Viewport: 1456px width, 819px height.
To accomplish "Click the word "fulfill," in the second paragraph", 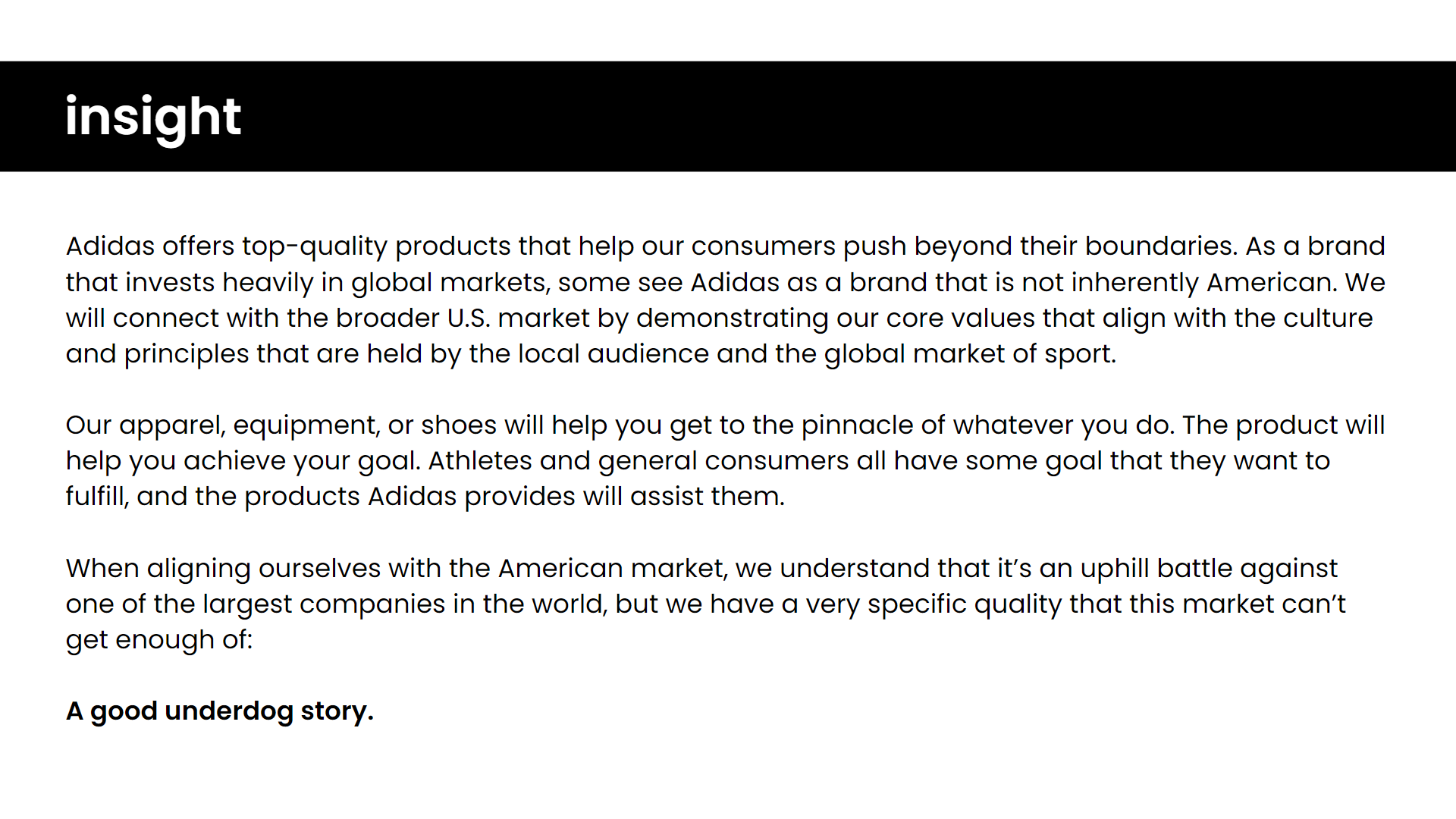I will coord(97,497).
